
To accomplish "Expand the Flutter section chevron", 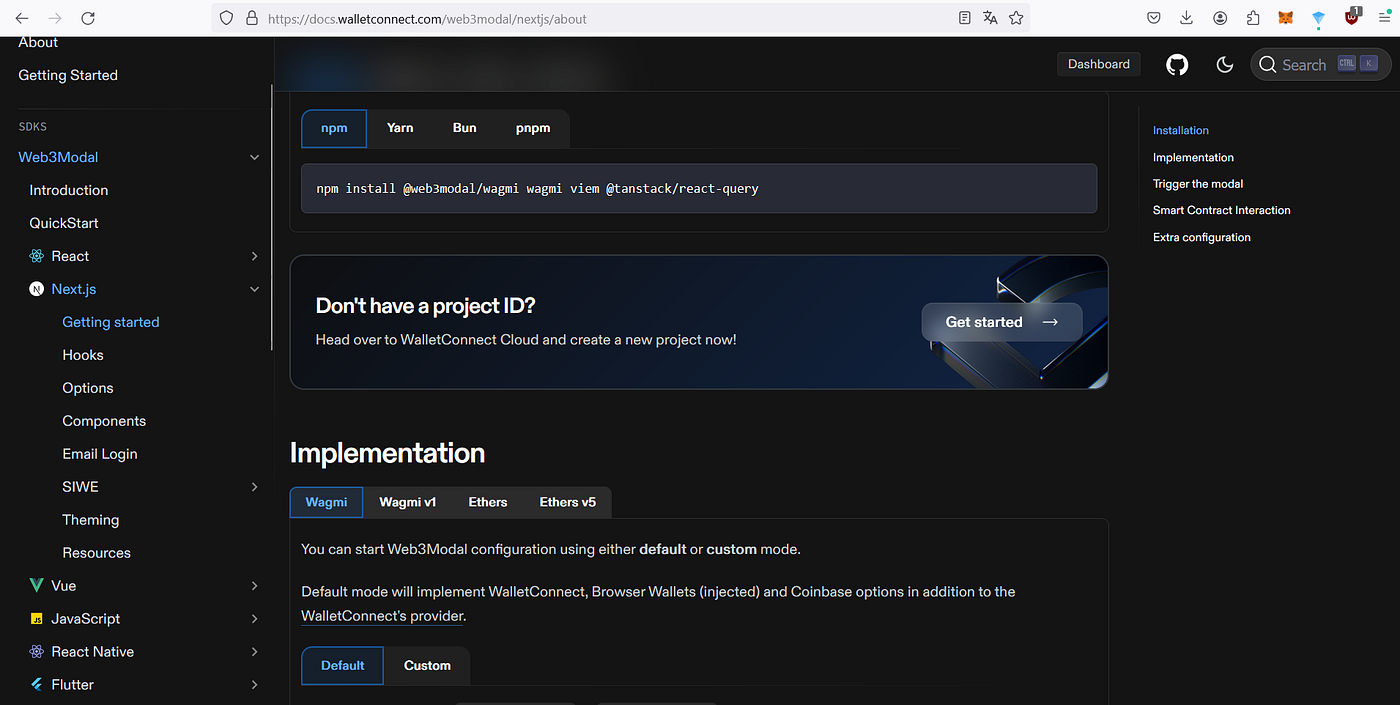I will click(254, 684).
